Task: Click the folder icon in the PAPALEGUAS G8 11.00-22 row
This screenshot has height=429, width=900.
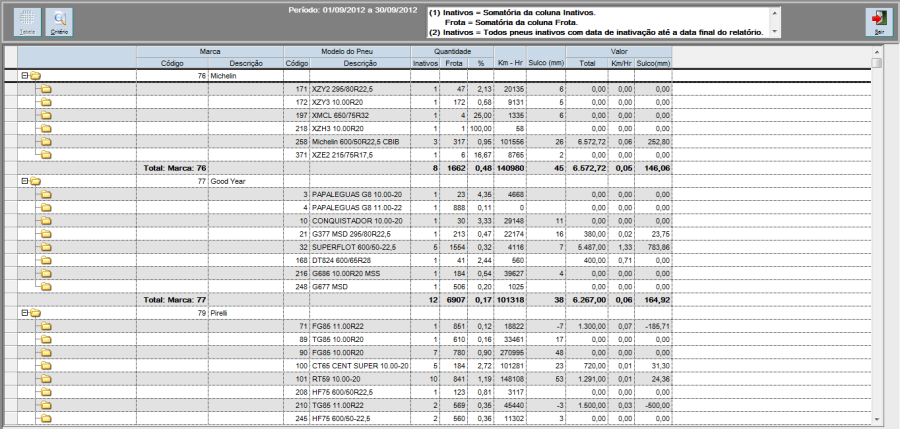Action: click(46, 207)
